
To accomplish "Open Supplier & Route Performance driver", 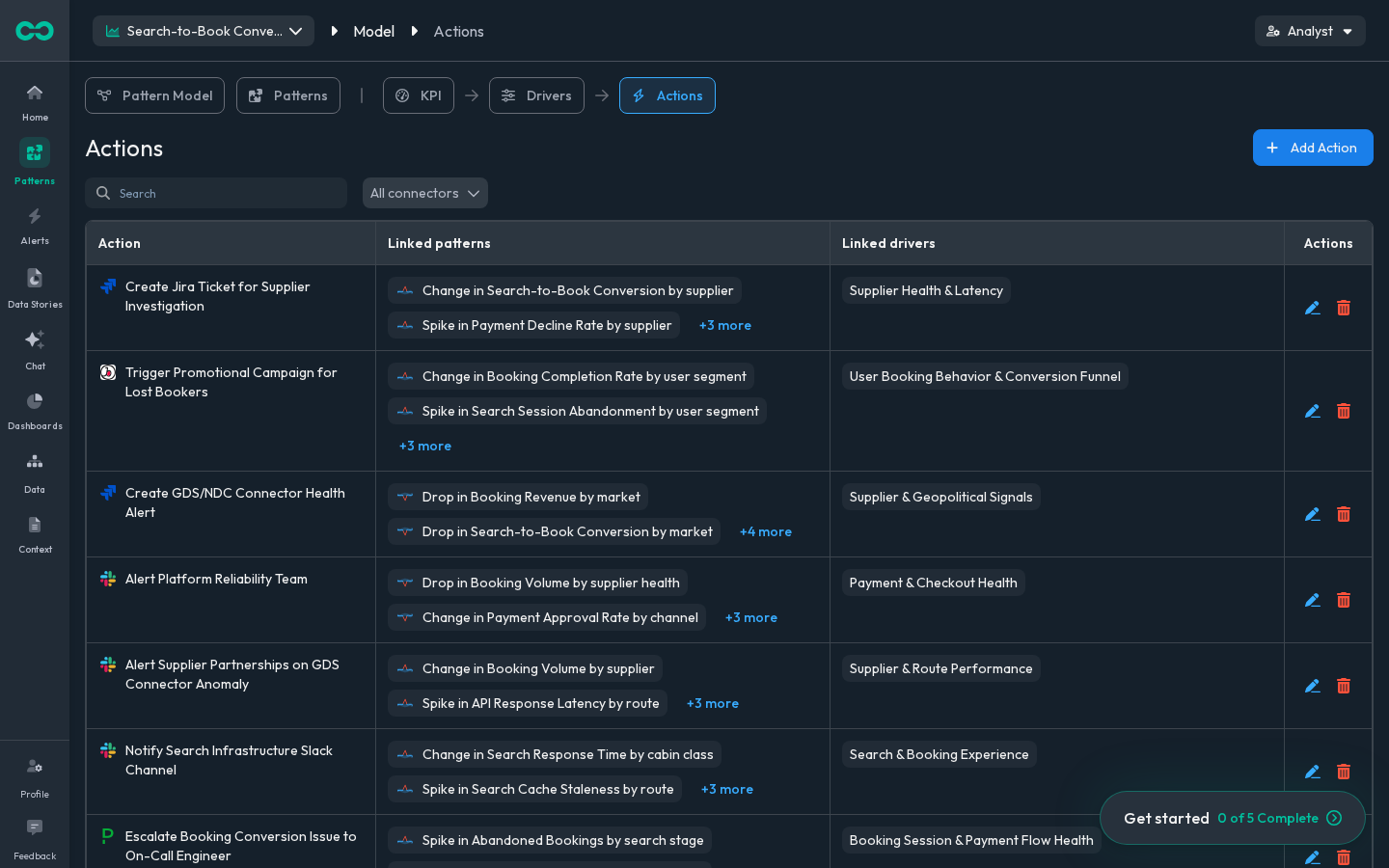I will tap(940, 668).
